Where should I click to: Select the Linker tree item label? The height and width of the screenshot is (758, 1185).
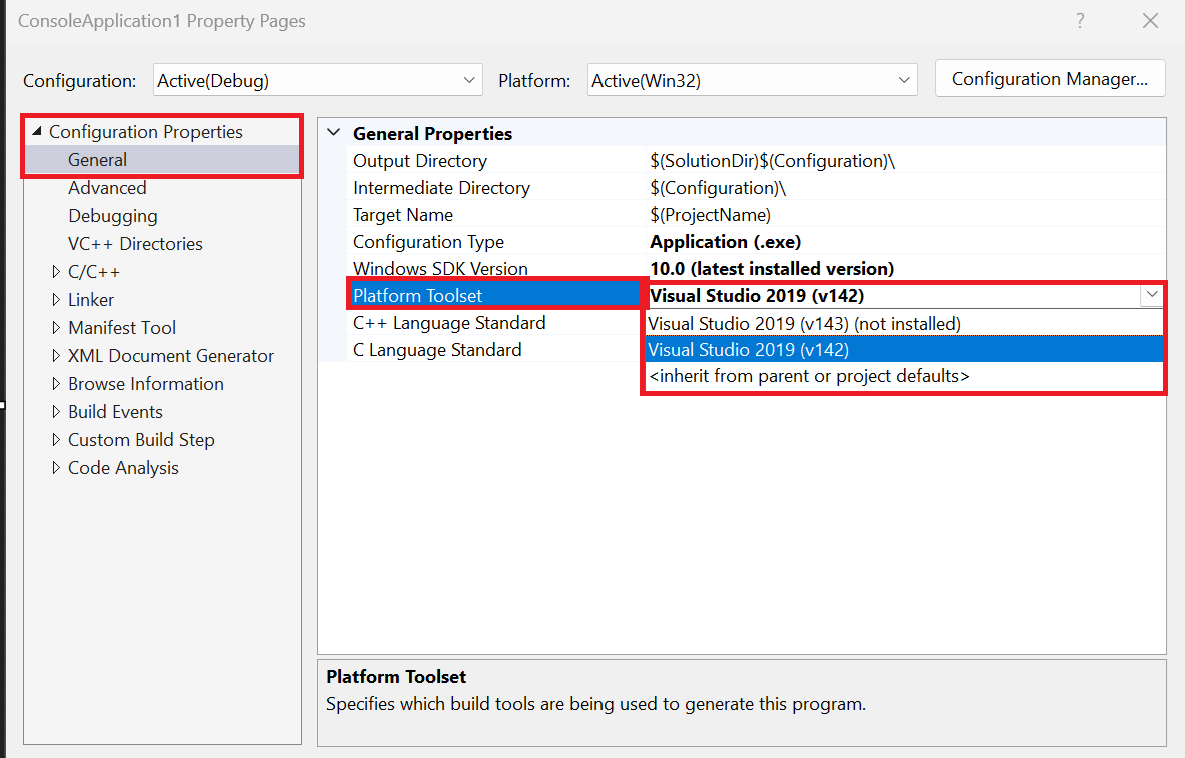coord(91,300)
